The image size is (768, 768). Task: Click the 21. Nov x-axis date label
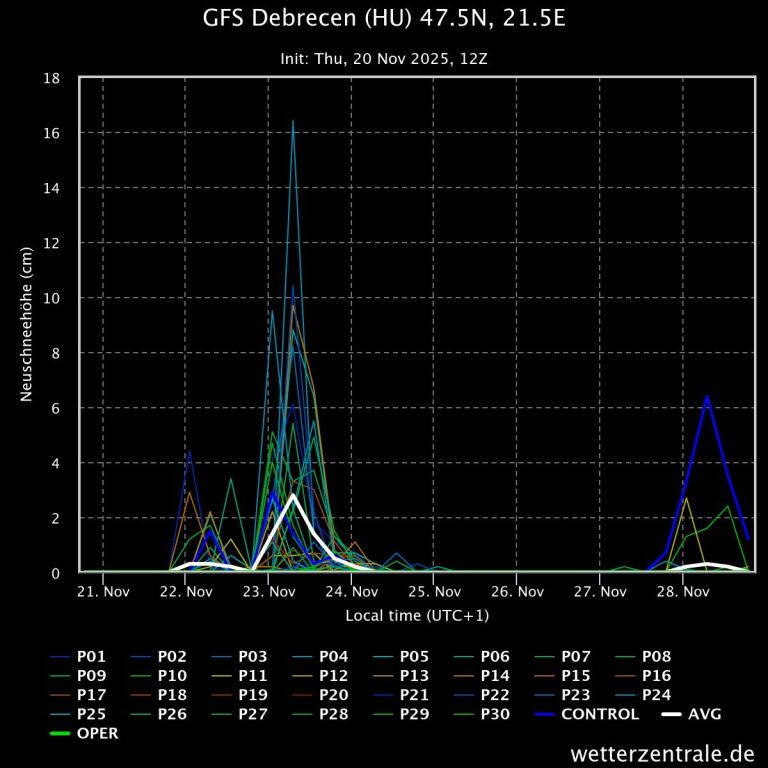click(x=103, y=592)
